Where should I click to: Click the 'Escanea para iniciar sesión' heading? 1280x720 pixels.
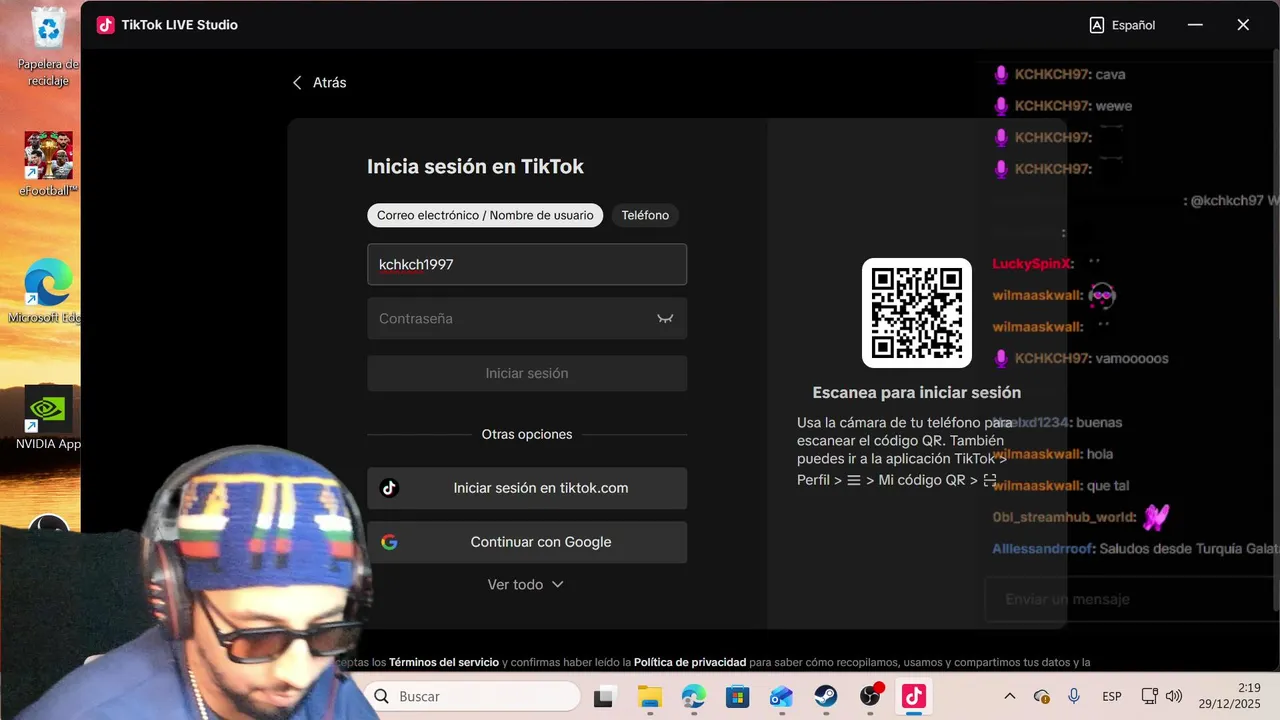point(917,392)
